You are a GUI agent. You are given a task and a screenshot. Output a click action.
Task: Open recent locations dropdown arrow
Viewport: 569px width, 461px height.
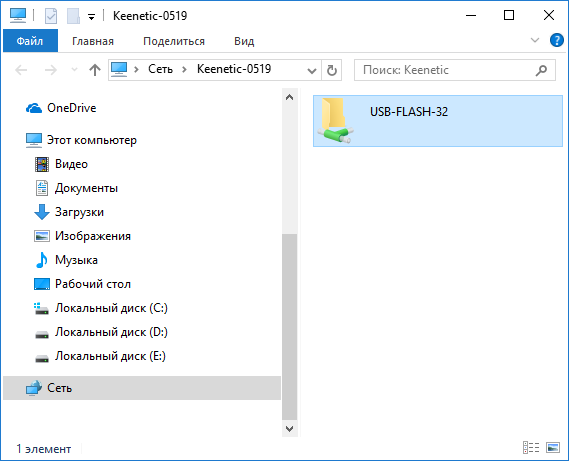[74, 69]
